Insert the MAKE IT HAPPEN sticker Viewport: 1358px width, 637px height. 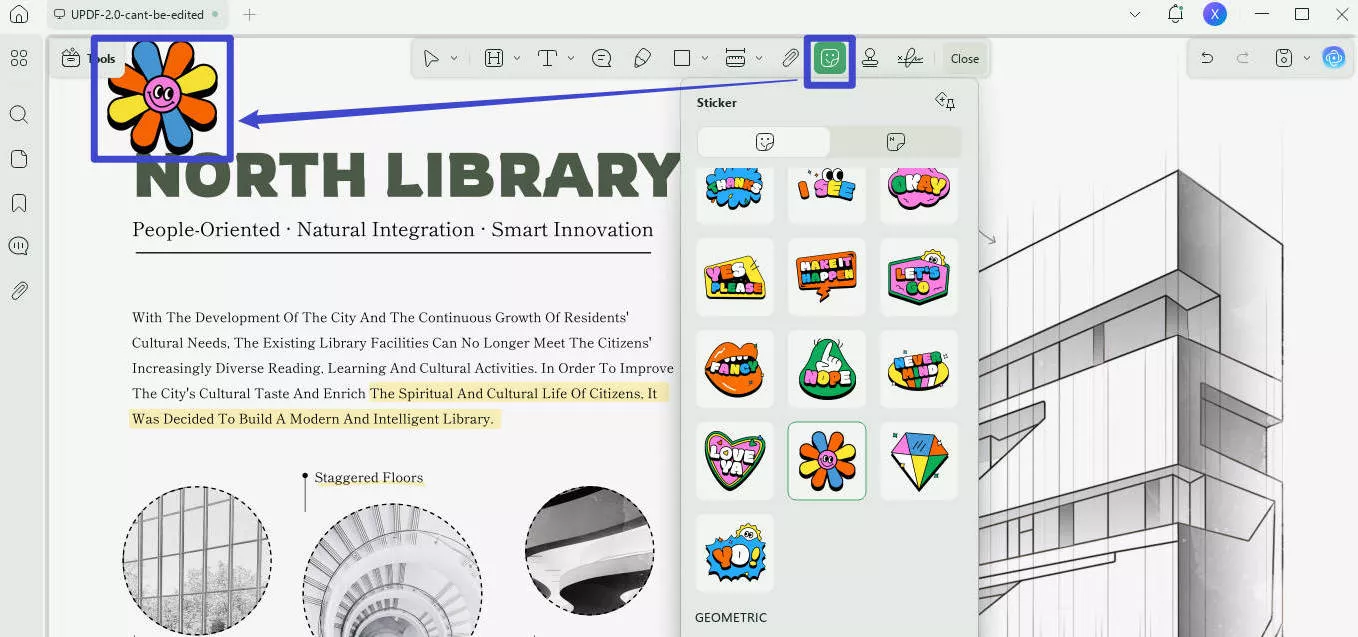[x=827, y=277]
